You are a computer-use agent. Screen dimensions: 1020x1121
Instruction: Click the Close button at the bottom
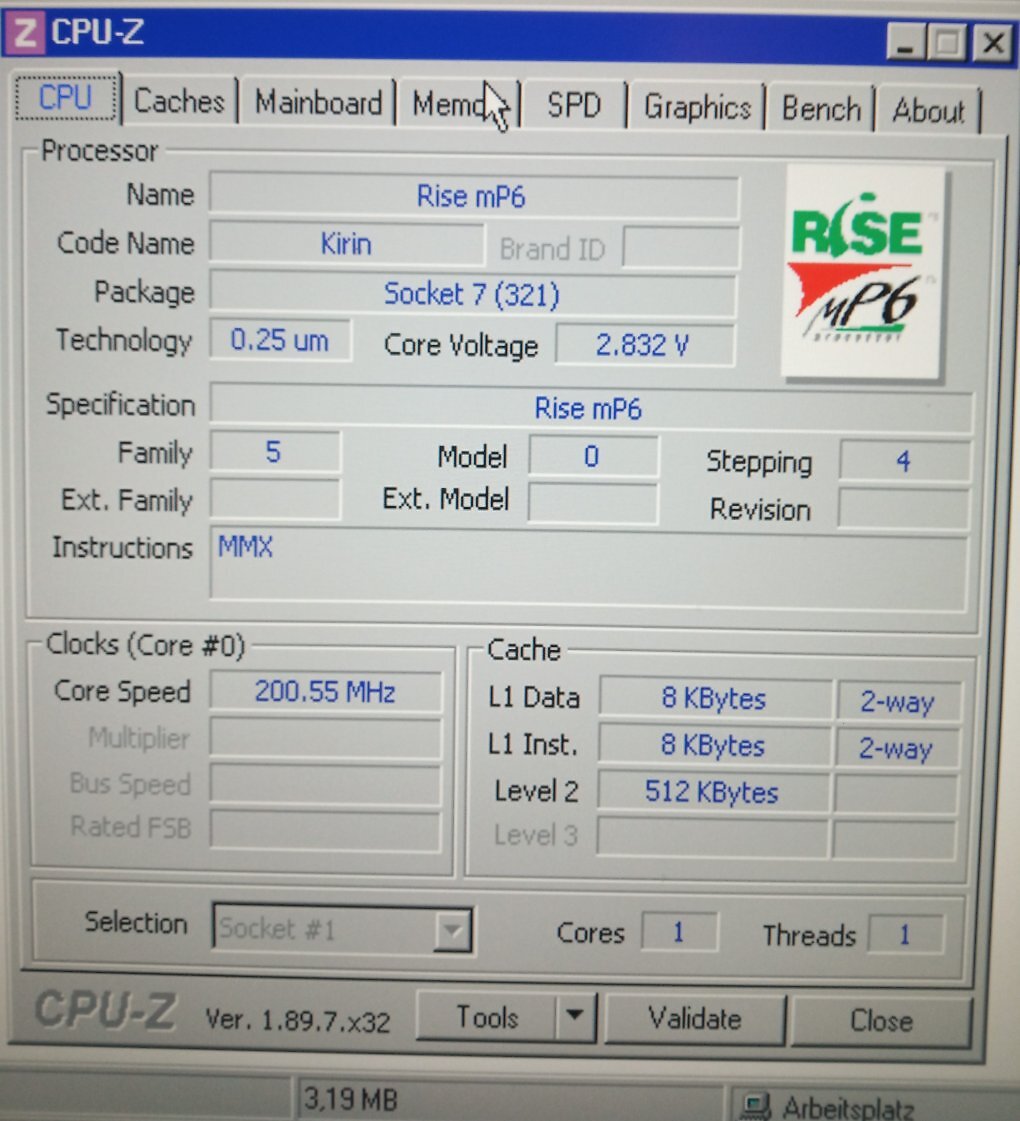point(881,1021)
